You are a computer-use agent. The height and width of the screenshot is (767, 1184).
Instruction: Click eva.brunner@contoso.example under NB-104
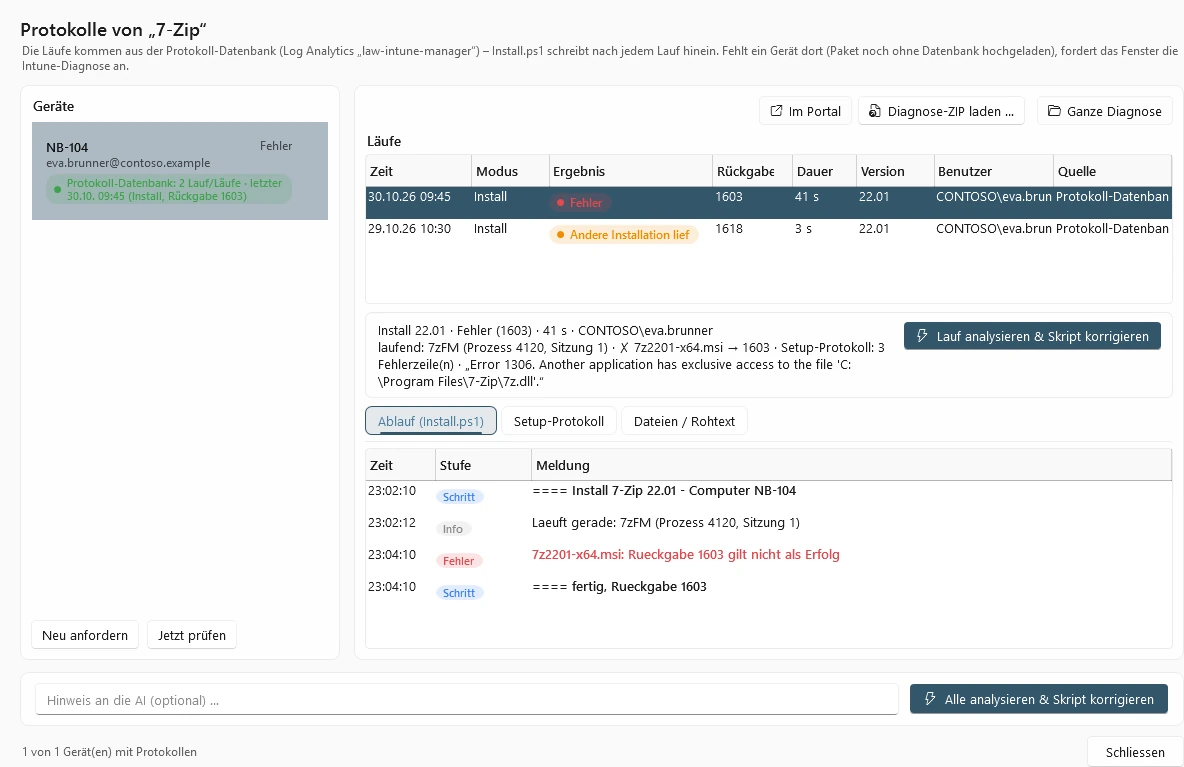[128, 163]
